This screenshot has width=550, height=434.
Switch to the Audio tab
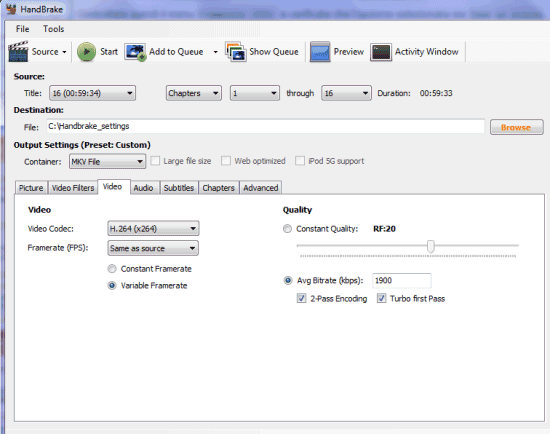click(x=143, y=188)
